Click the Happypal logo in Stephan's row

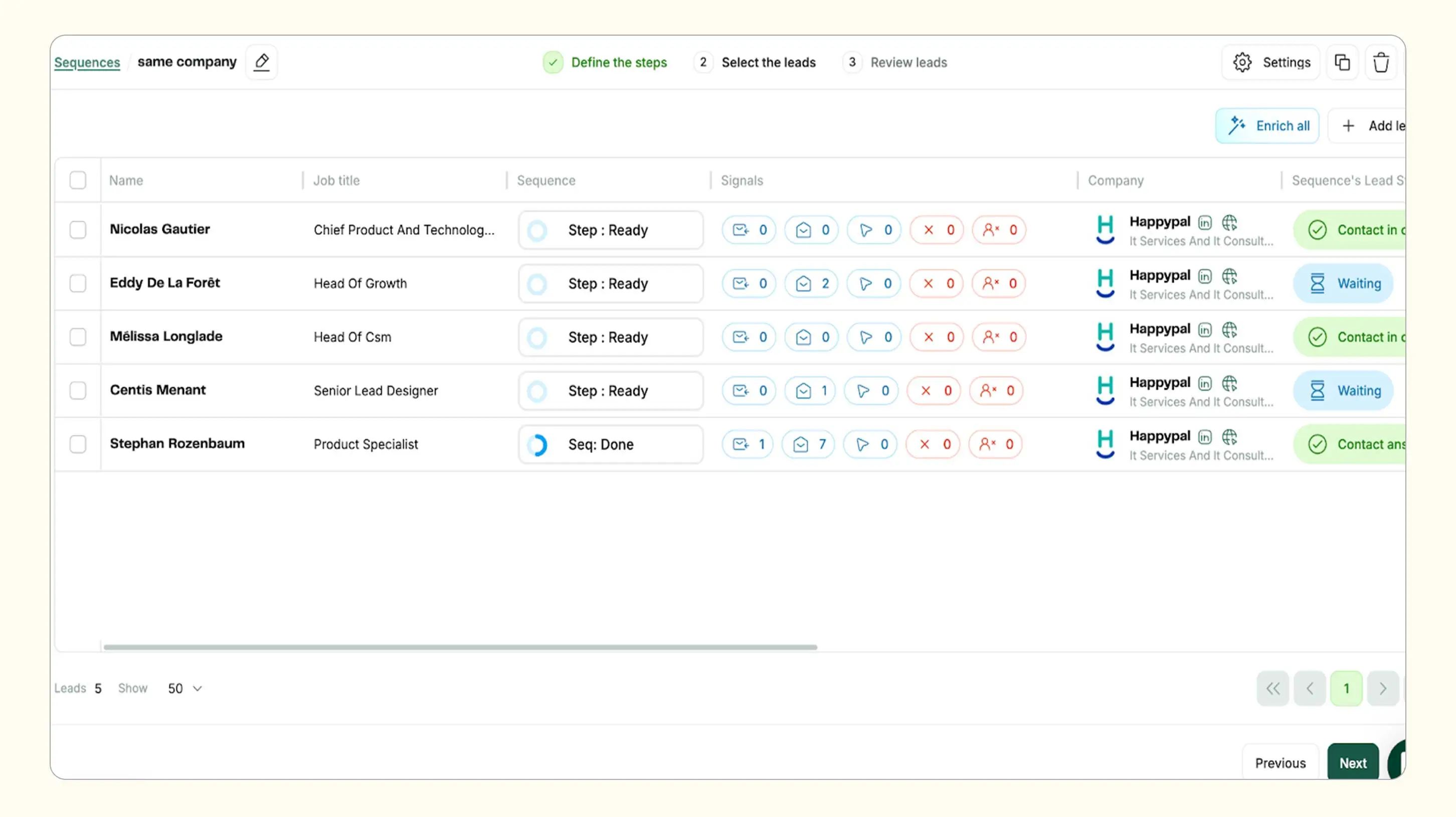[1105, 444]
